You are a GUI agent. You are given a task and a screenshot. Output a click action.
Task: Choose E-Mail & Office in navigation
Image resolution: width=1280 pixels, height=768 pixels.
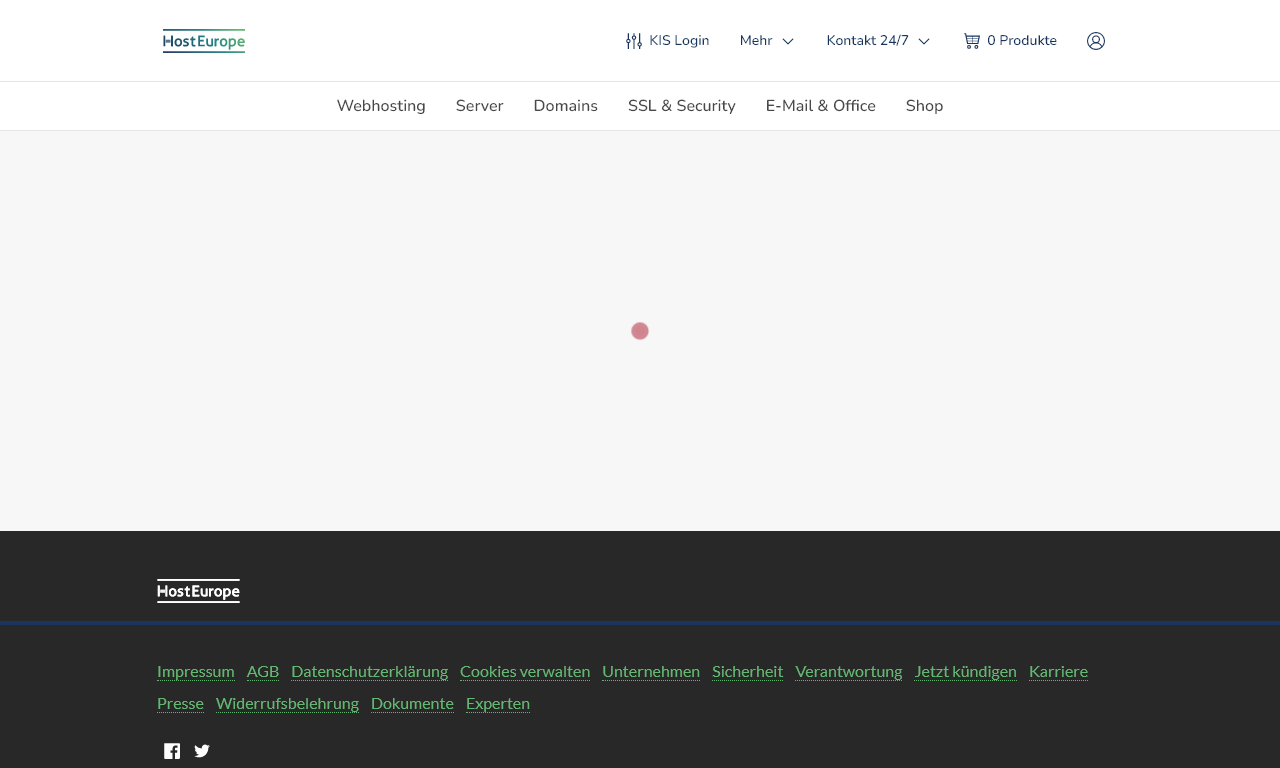pyautogui.click(x=820, y=106)
